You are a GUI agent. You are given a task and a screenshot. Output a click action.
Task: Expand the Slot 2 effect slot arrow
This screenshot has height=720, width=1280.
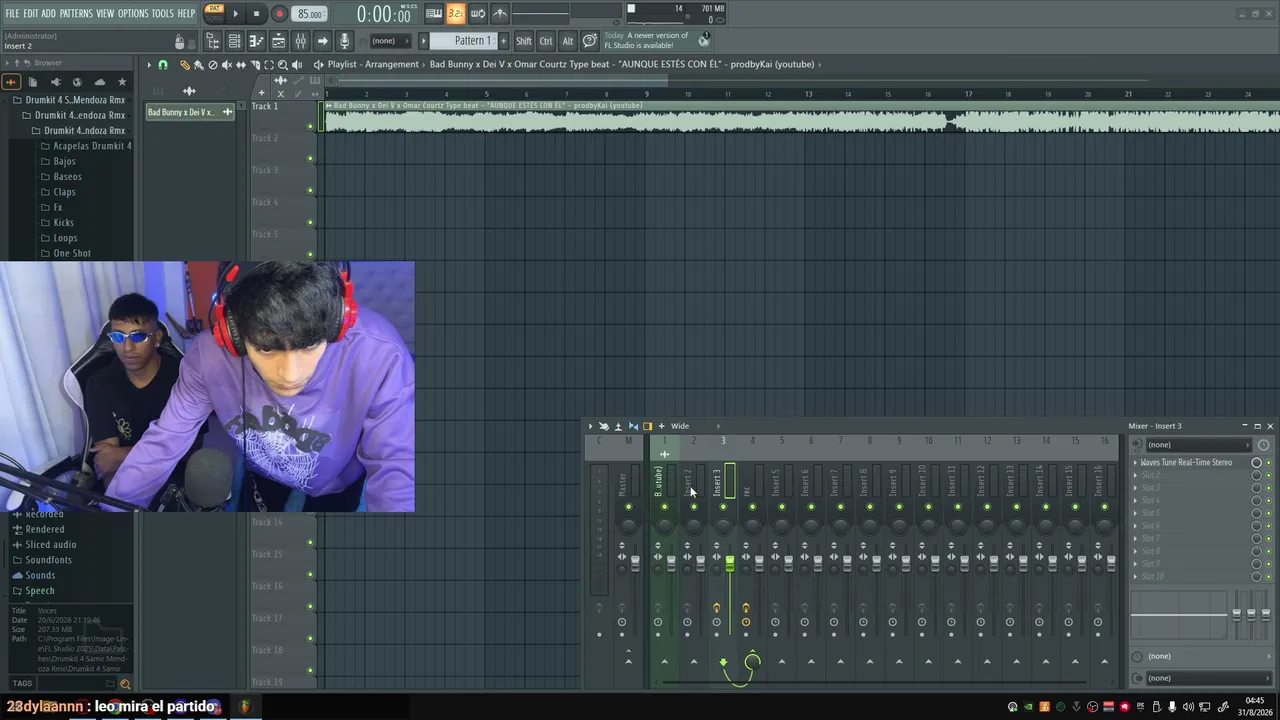point(1135,475)
